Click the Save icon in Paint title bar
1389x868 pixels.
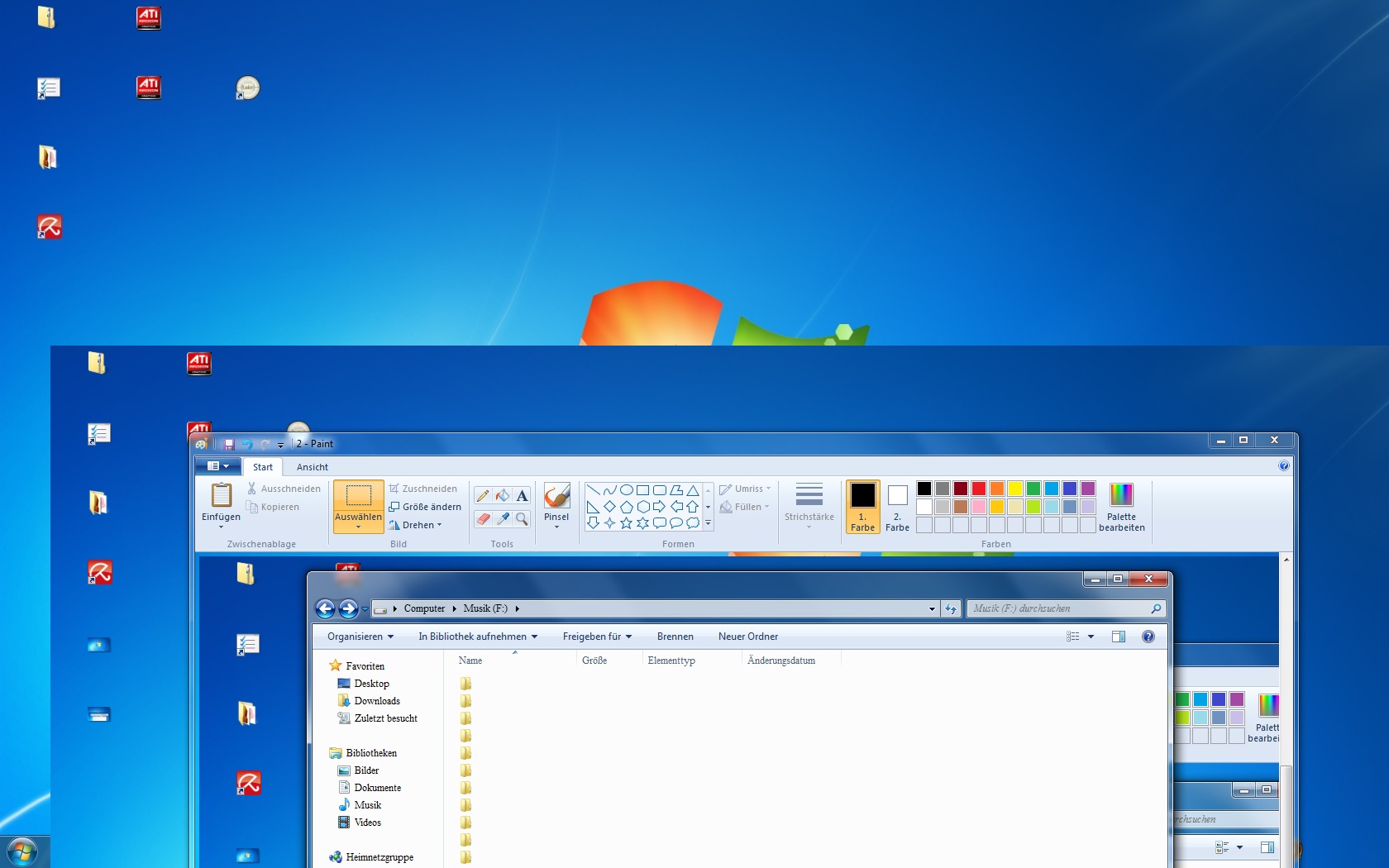pyautogui.click(x=229, y=444)
